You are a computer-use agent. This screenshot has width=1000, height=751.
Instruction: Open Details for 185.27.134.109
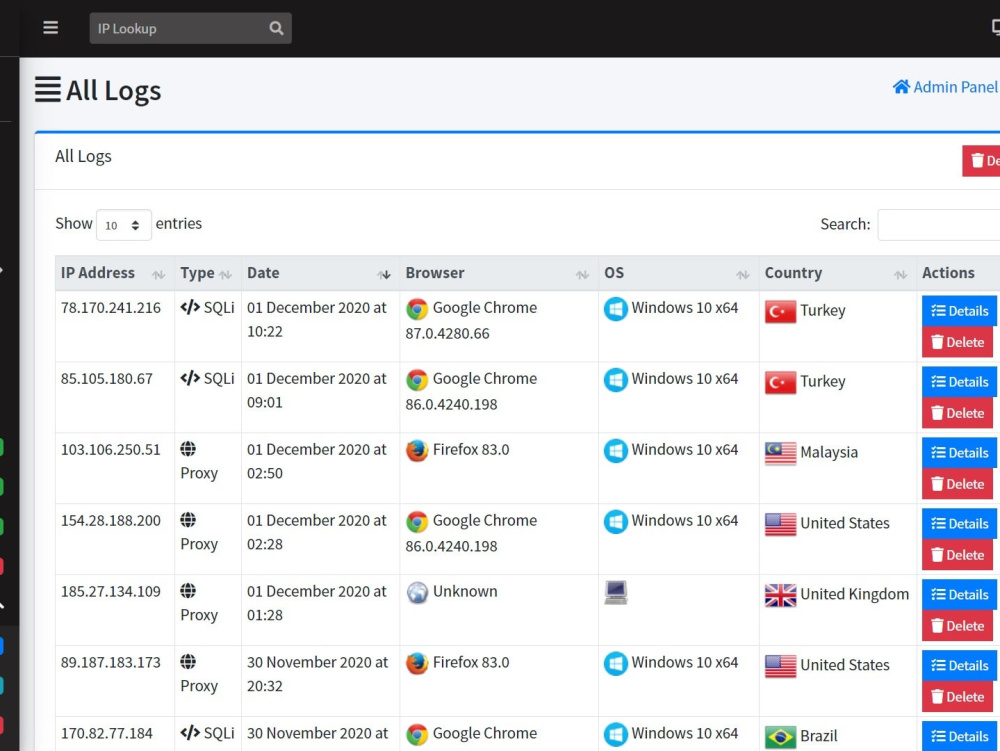(x=959, y=594)
